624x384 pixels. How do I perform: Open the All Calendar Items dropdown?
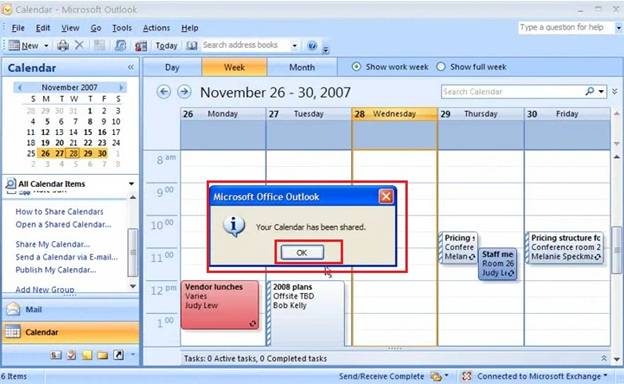tap(131, 184)
